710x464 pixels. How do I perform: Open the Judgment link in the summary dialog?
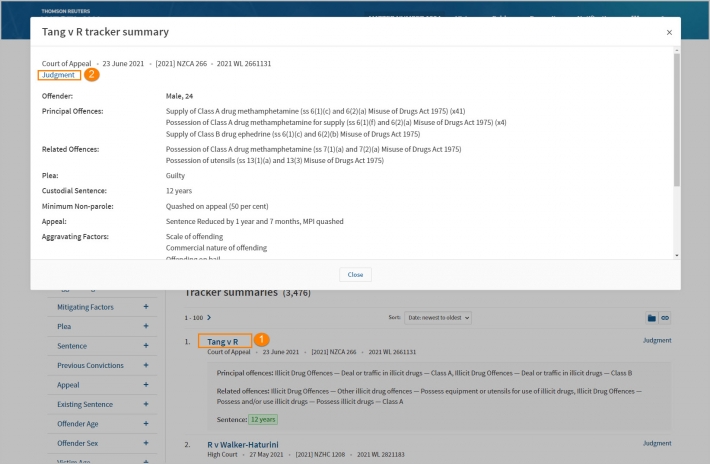pos(58,75)
